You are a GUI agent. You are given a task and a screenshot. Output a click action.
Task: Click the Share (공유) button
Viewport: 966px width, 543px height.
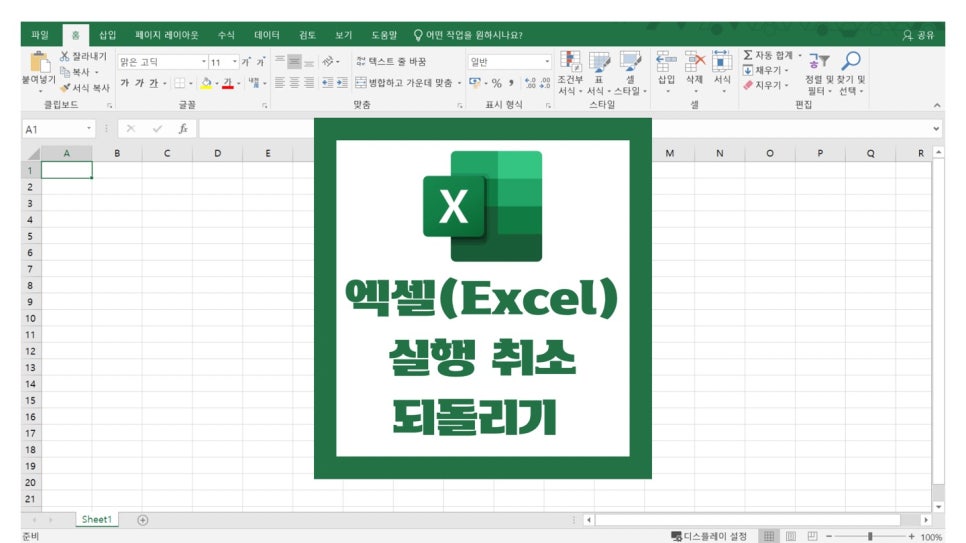pos(919,35)
